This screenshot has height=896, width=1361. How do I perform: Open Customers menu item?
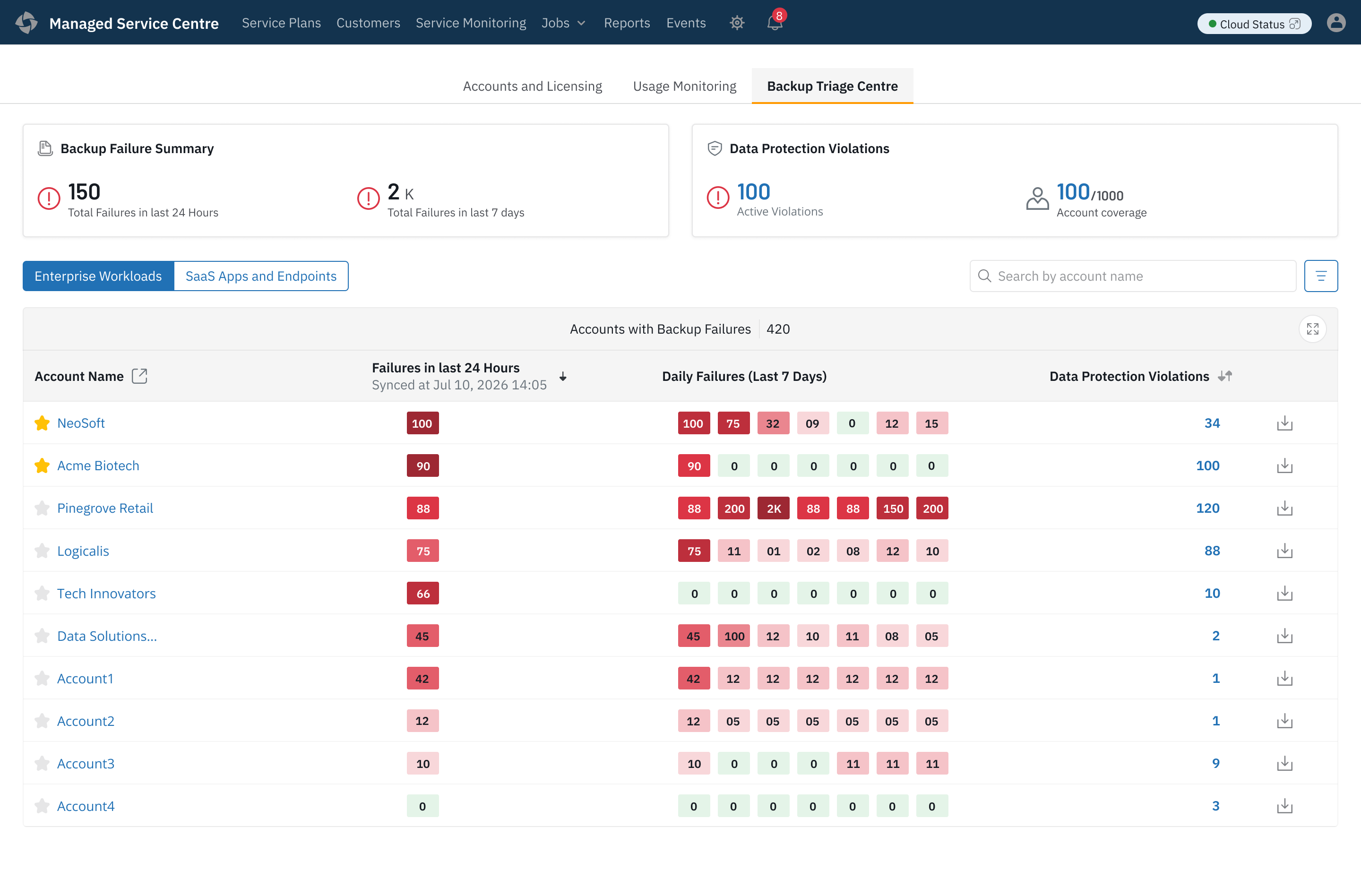[x=368, y=23]
